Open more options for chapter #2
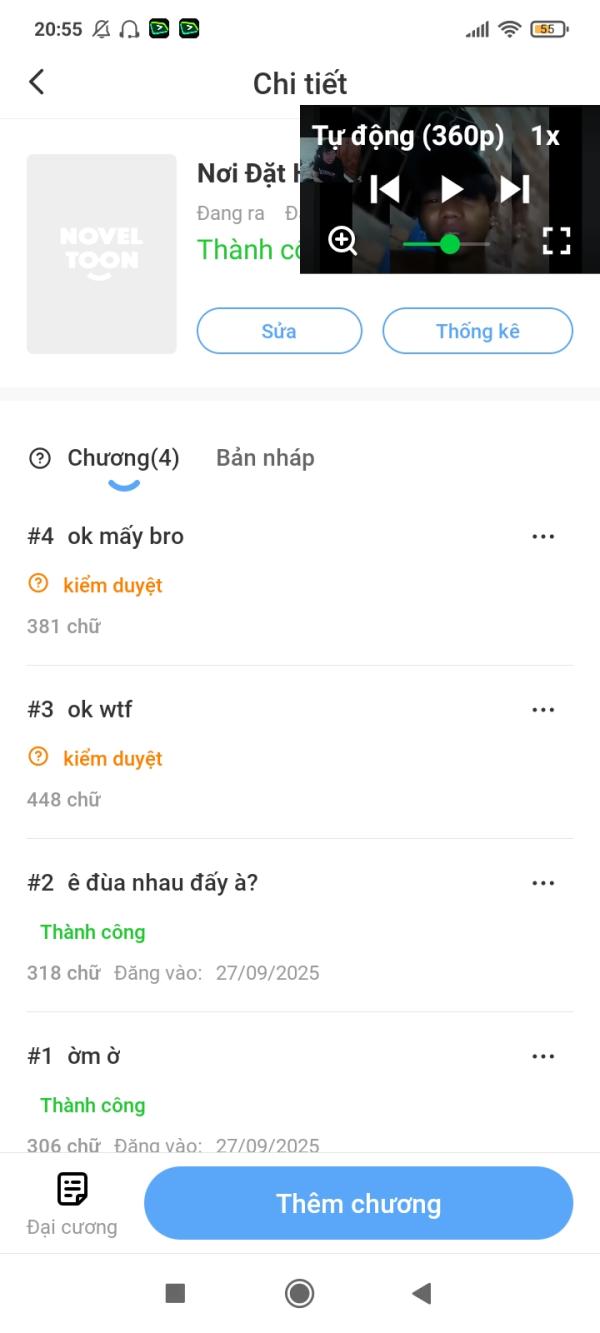Screen dimensions: 600x1333 pyautogui.click(x=543, y=883)
